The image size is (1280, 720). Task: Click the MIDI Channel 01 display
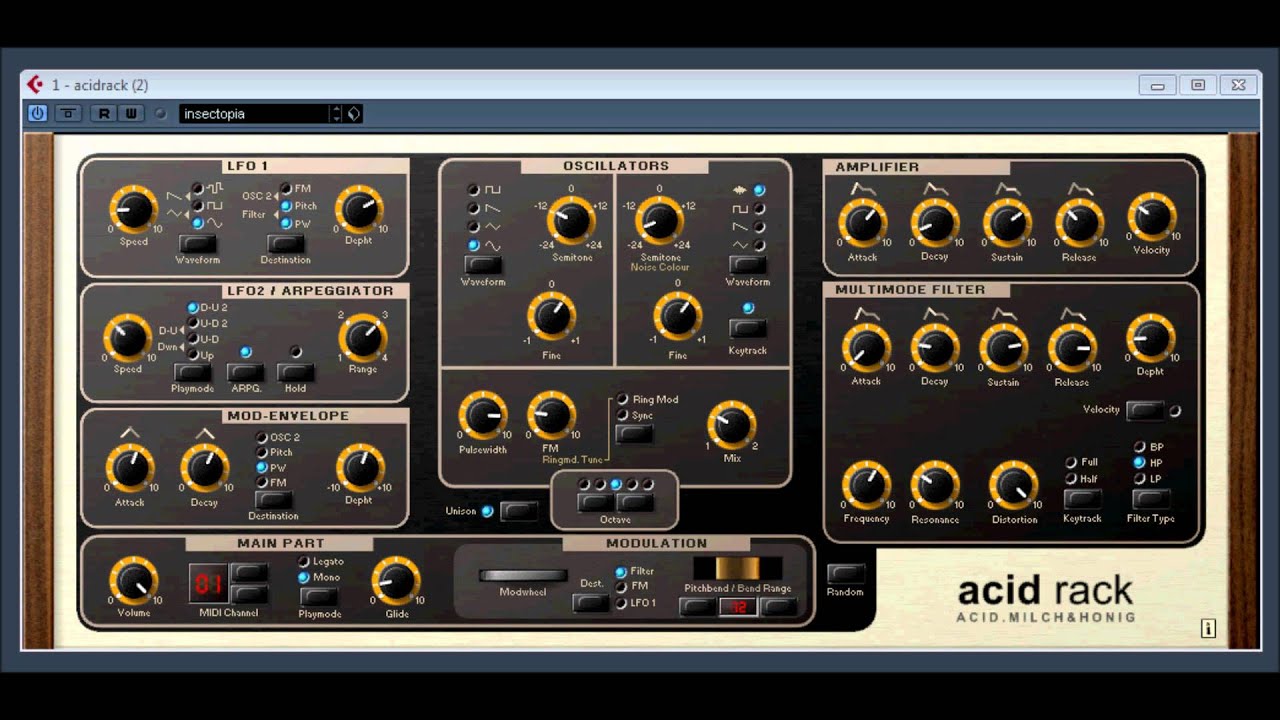[x=208, y=583]
